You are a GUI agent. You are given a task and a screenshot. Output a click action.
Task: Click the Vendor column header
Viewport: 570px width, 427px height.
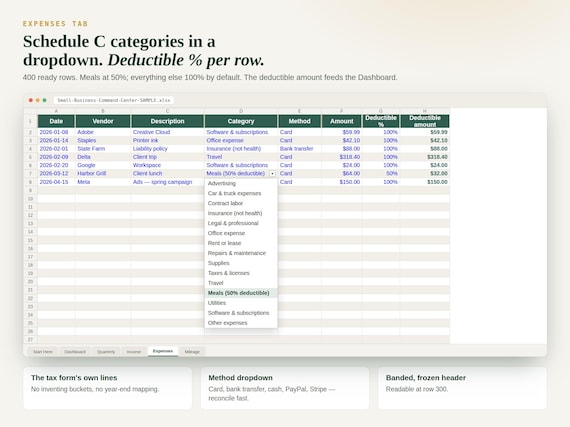click(103, 121)
